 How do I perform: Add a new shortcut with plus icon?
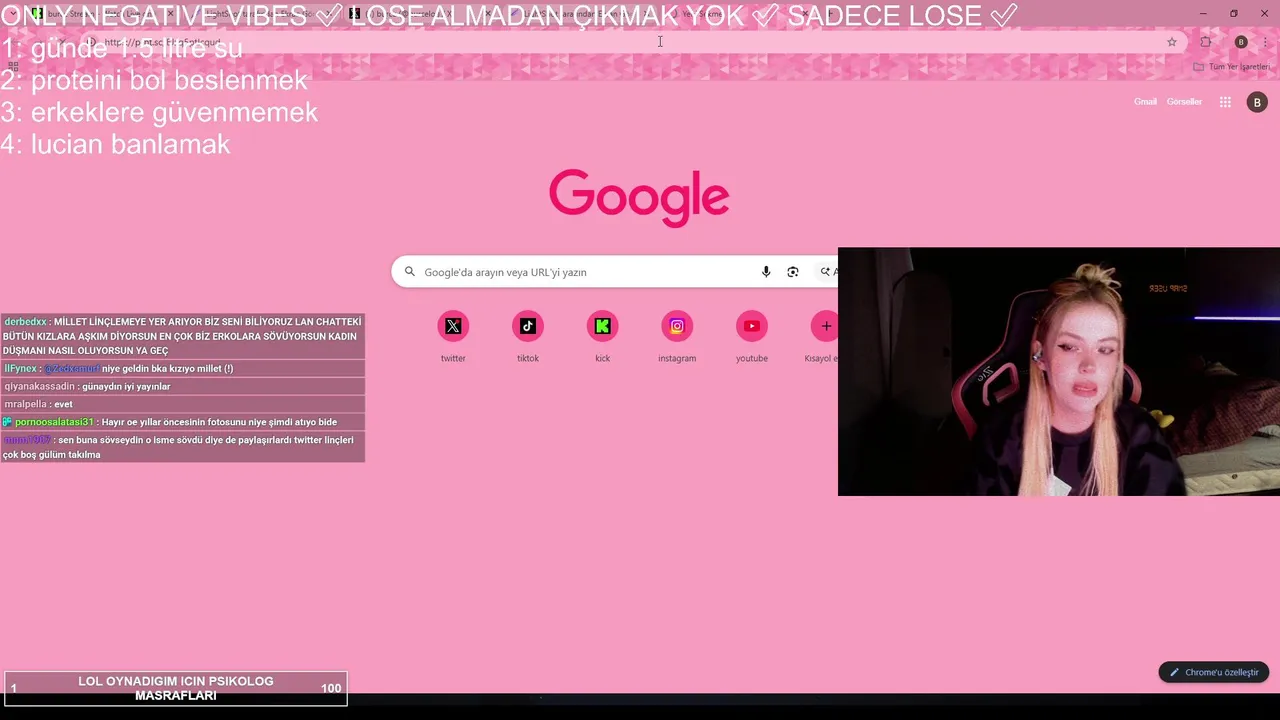[825, 326]
